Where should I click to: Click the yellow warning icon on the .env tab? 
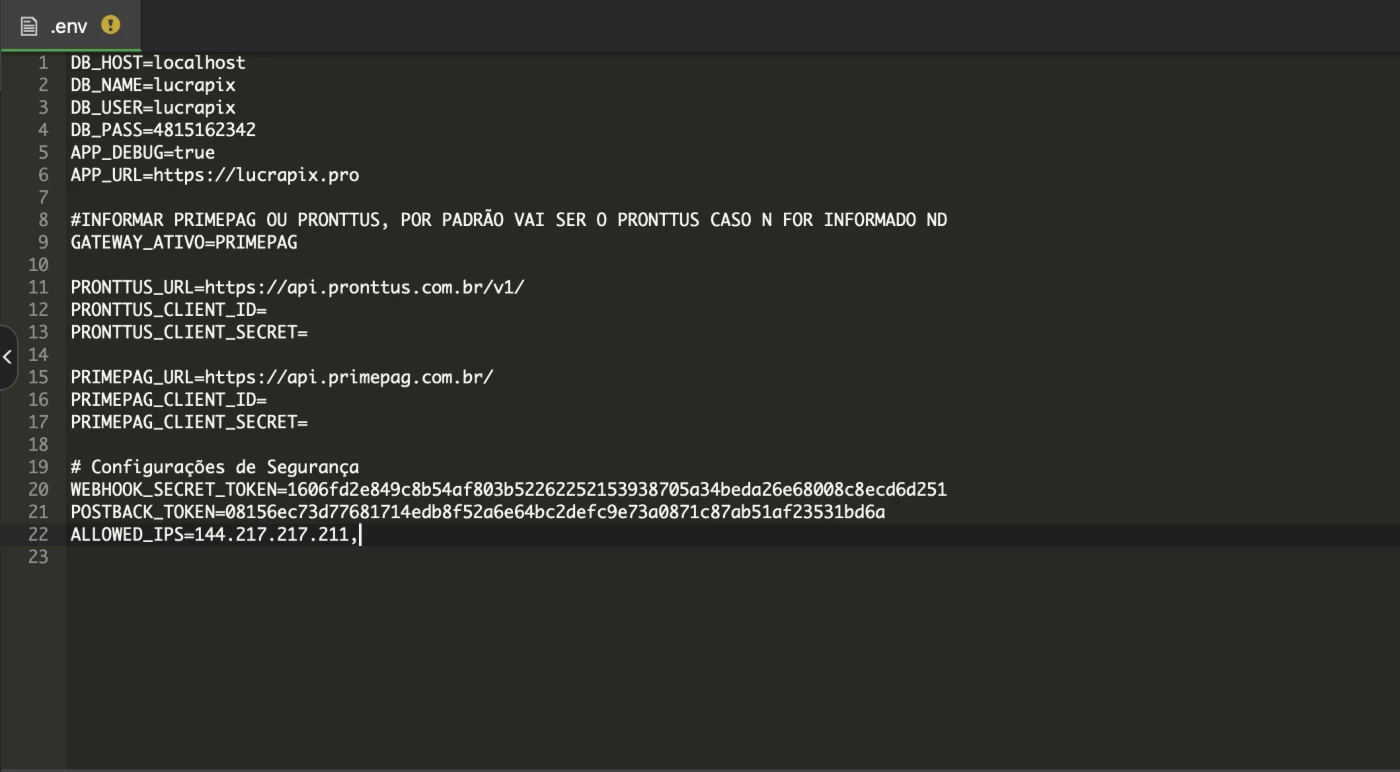(x=111, y=25)
